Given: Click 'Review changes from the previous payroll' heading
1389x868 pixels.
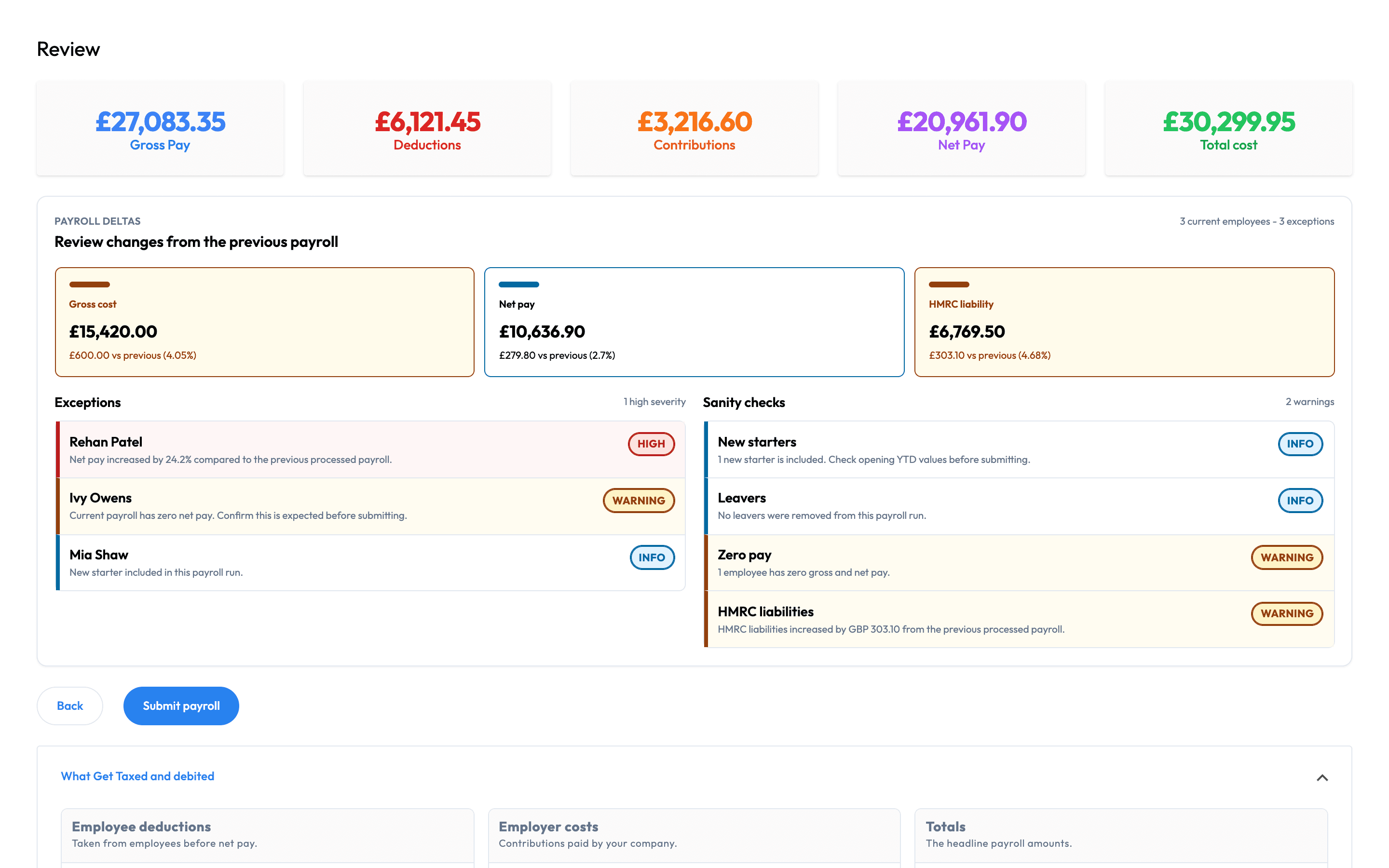Looking at the screenshot, I should click(196, 242).
